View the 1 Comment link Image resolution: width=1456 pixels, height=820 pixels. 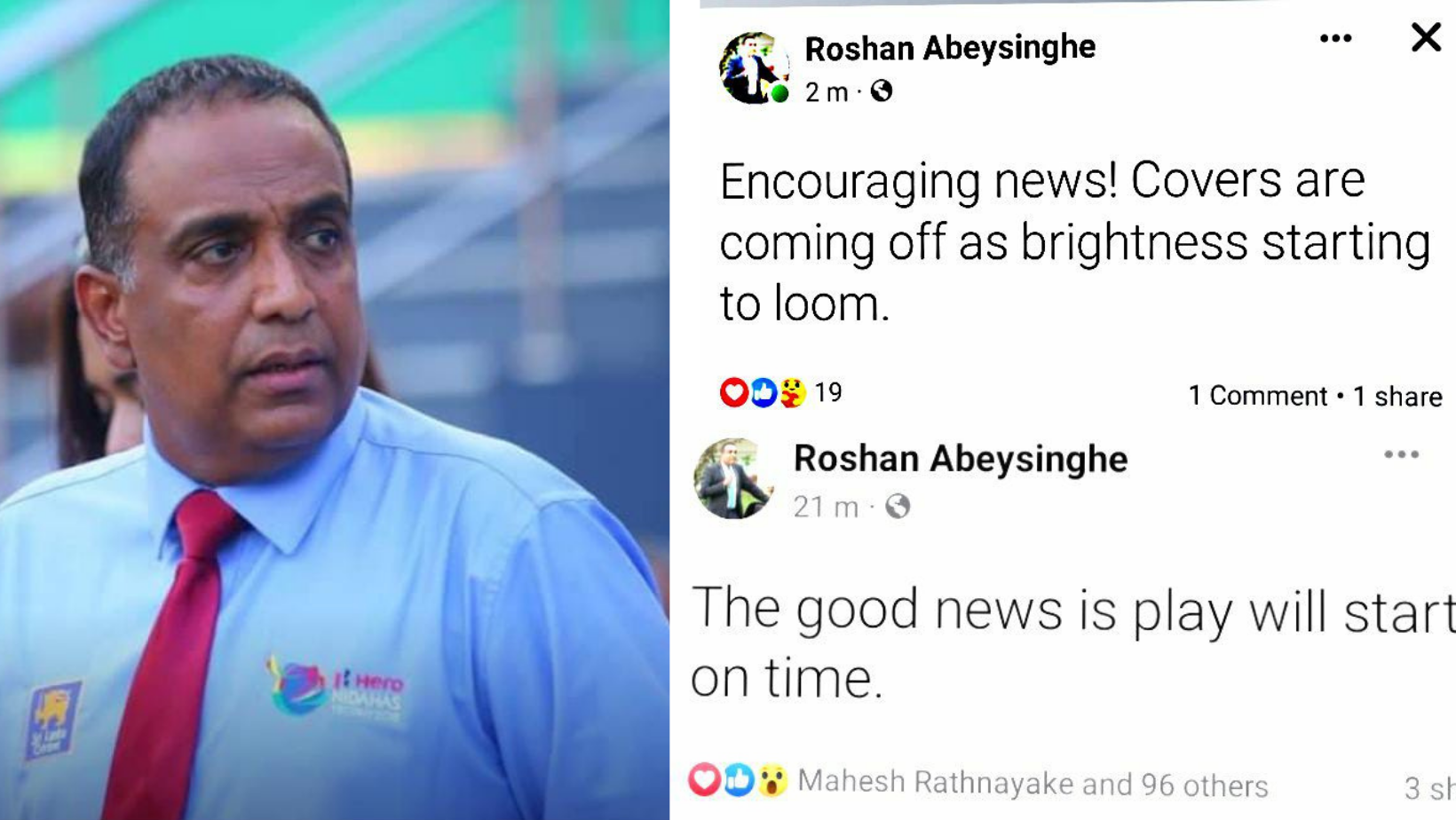point(1257,396)
